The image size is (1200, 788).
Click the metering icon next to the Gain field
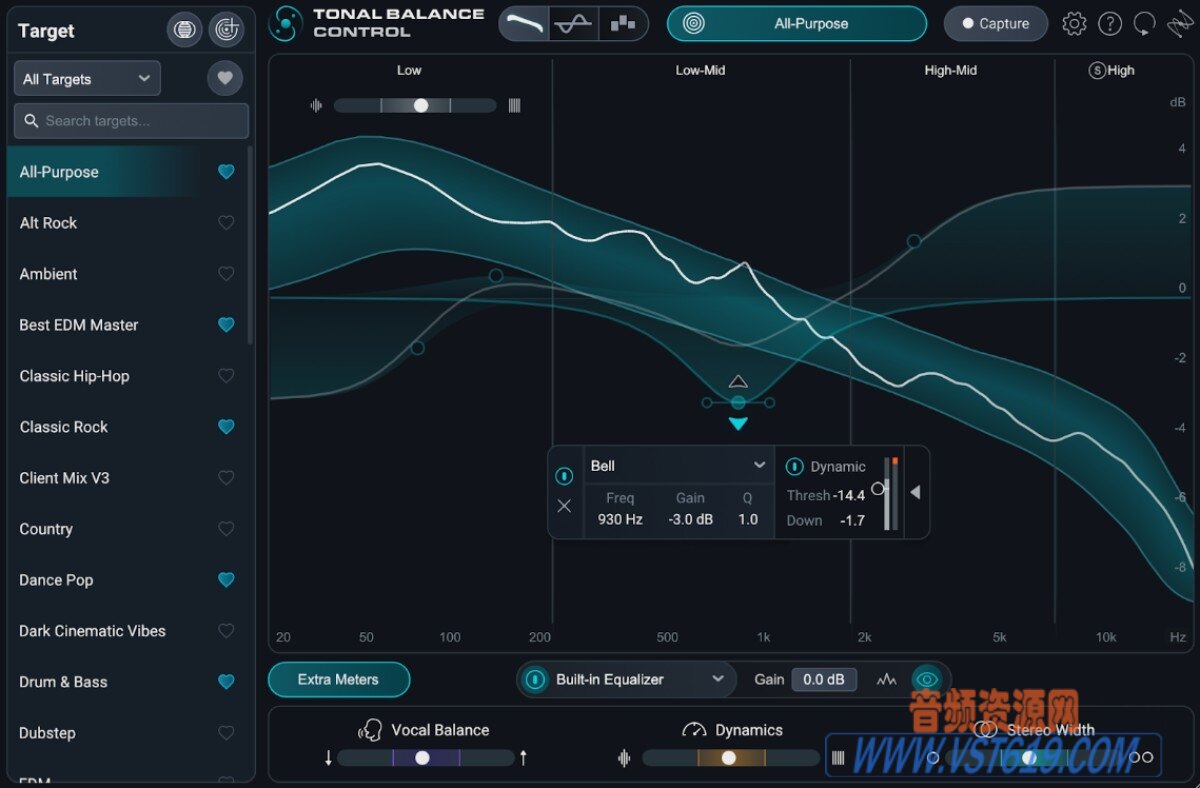pos(886,679)
